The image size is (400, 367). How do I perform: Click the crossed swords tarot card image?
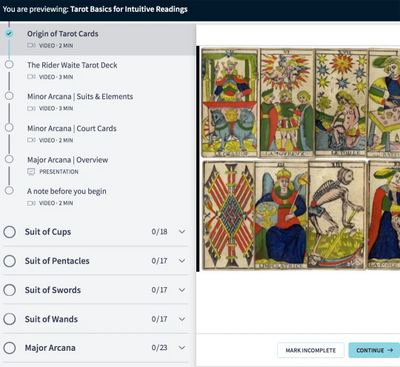click(x=229, y=215)
